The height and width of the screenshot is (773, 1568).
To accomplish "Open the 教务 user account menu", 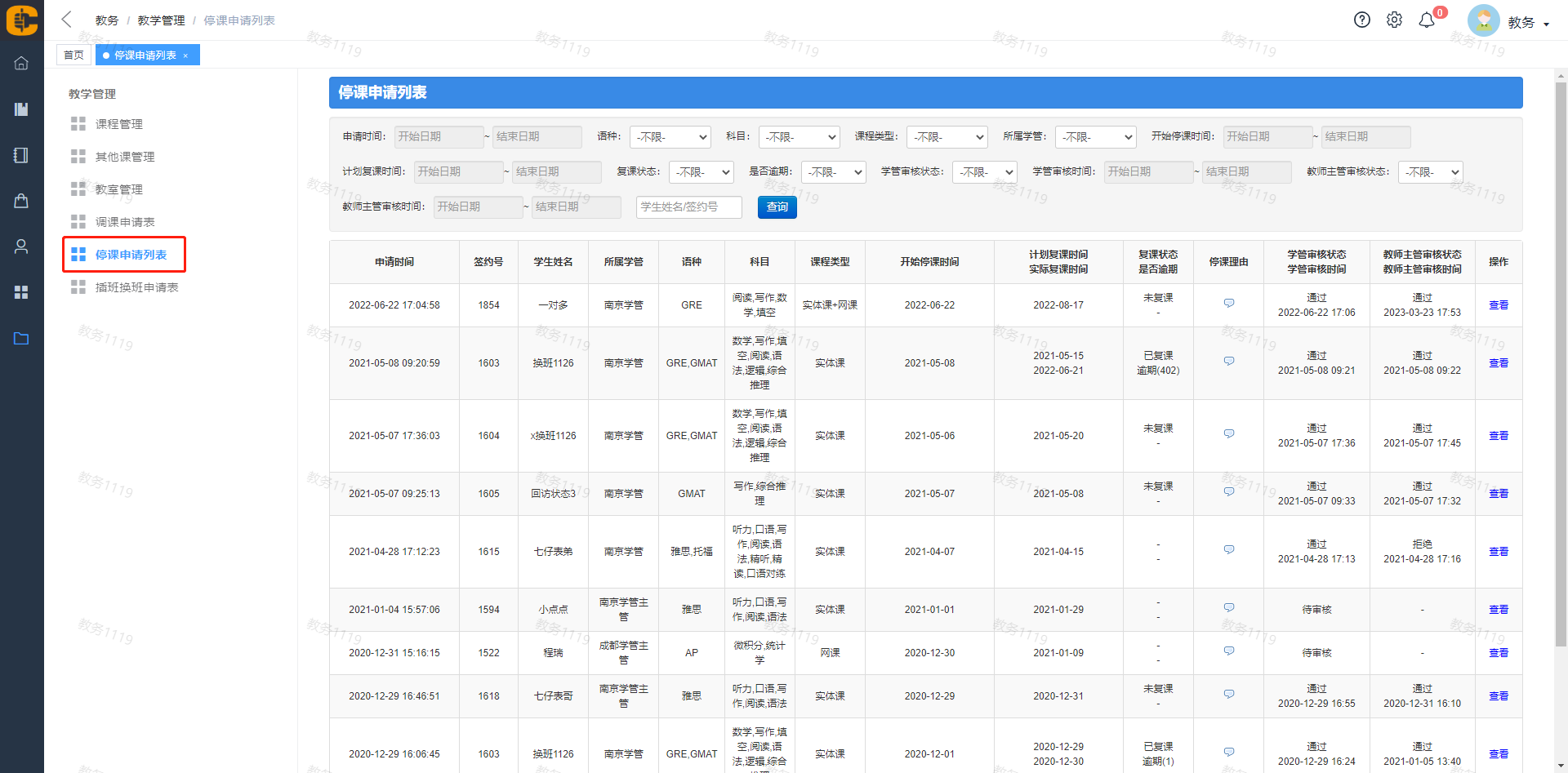I will click(x=1526, y=23).
